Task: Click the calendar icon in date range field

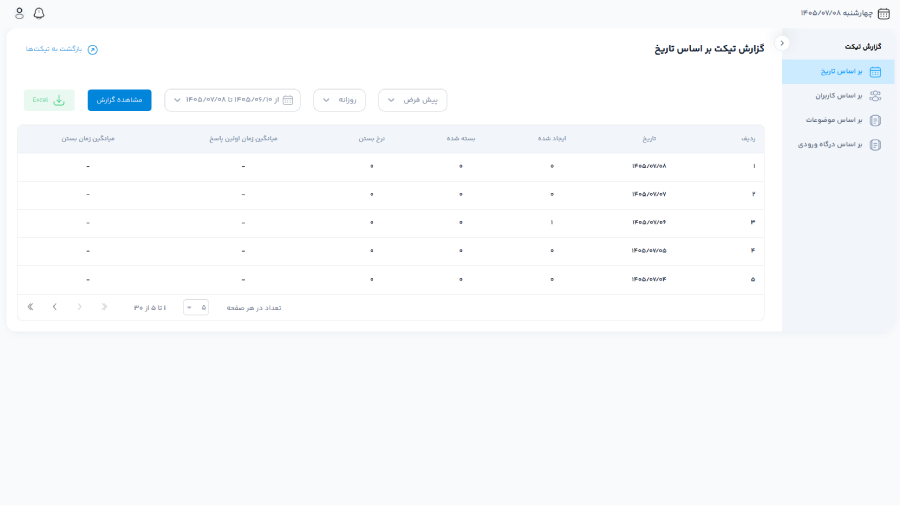Action: pyautogui.click(x=288, y=100)
